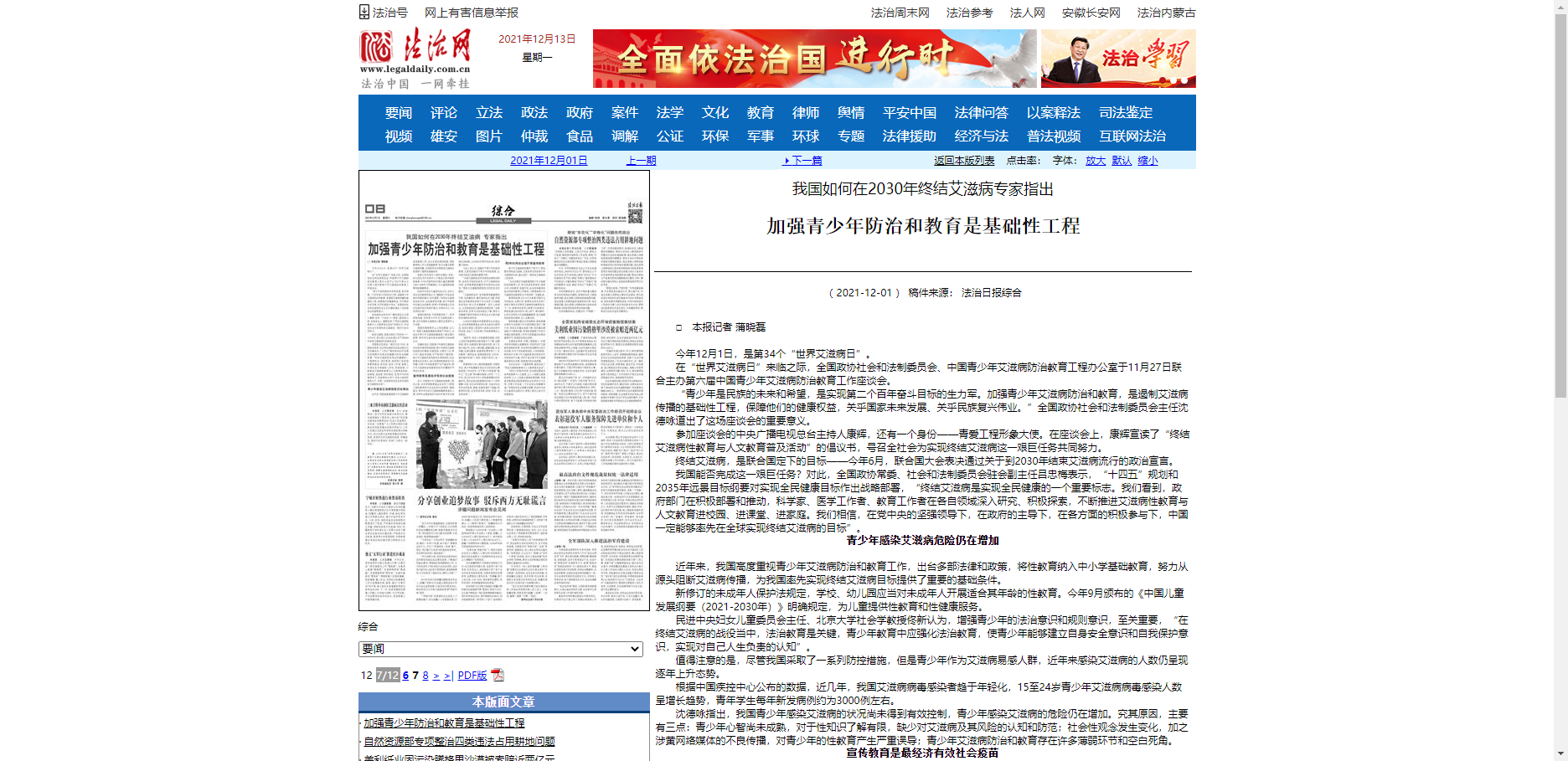Click the 法治网 legaldaily logo
This screenshot has width=1568, height=761.
pos(415,59)
